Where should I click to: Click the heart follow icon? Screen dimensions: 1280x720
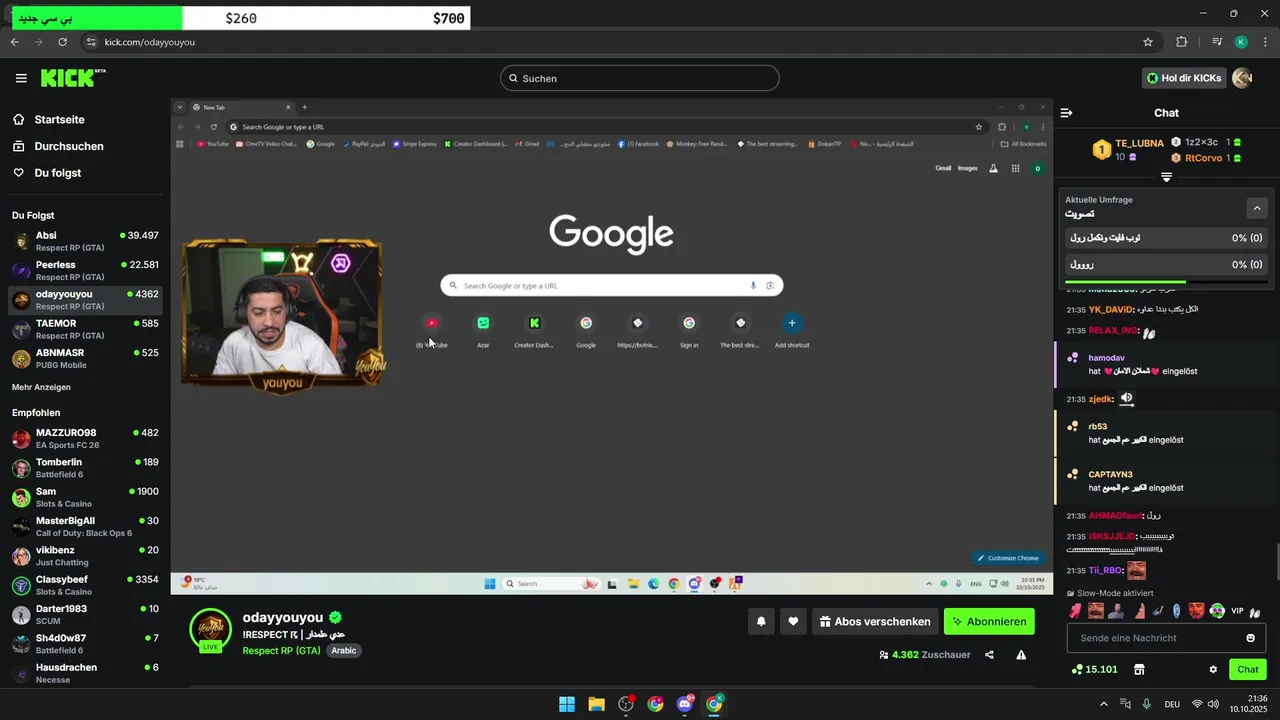793,622
